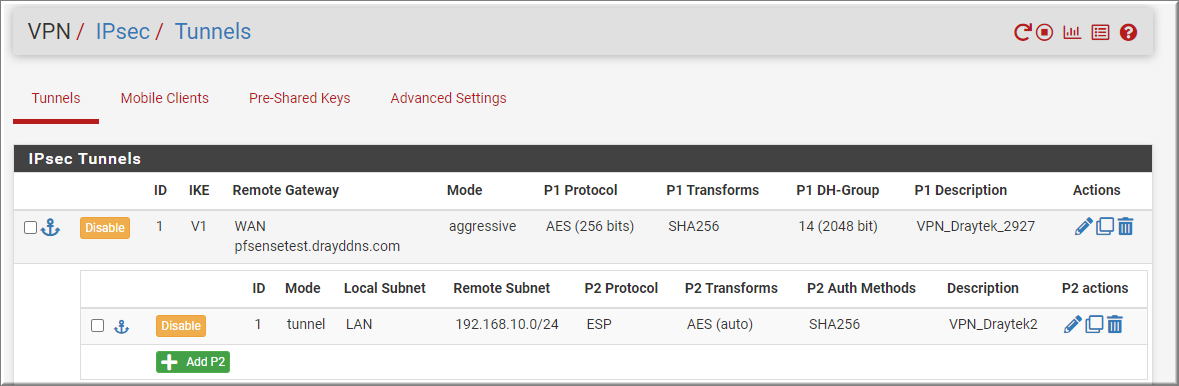The height and width of the screenshot is (386, 1179).
Task: Click the stop service icon
Action: point(1044,32)
